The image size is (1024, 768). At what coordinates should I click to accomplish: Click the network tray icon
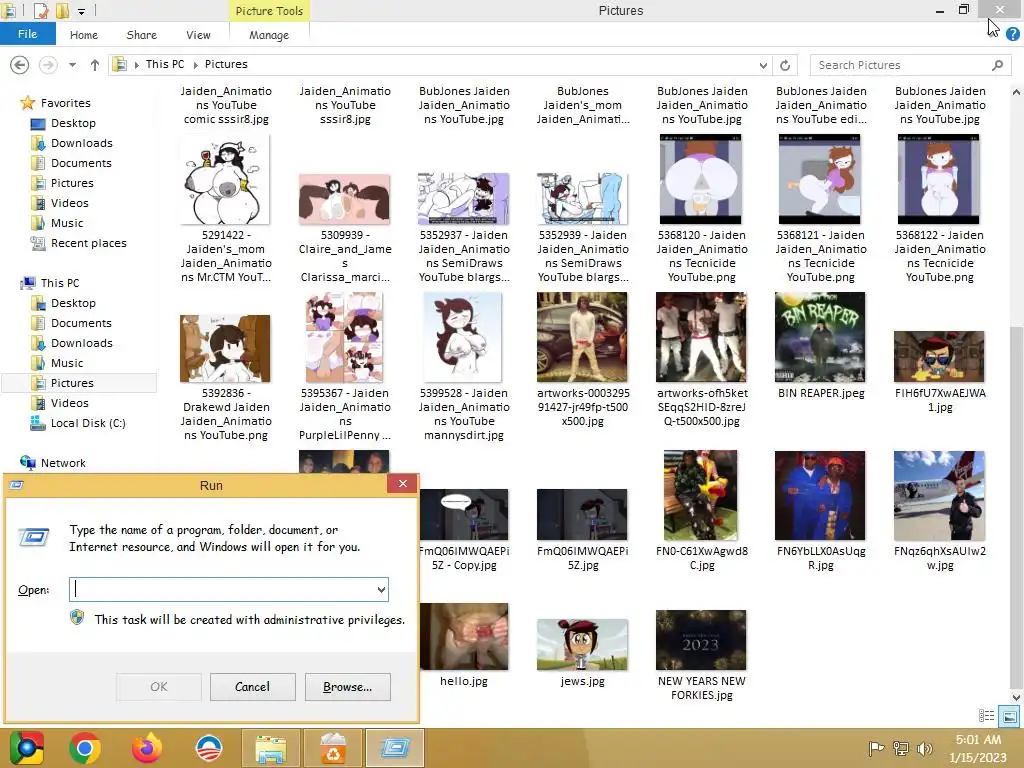pos(901,748)
